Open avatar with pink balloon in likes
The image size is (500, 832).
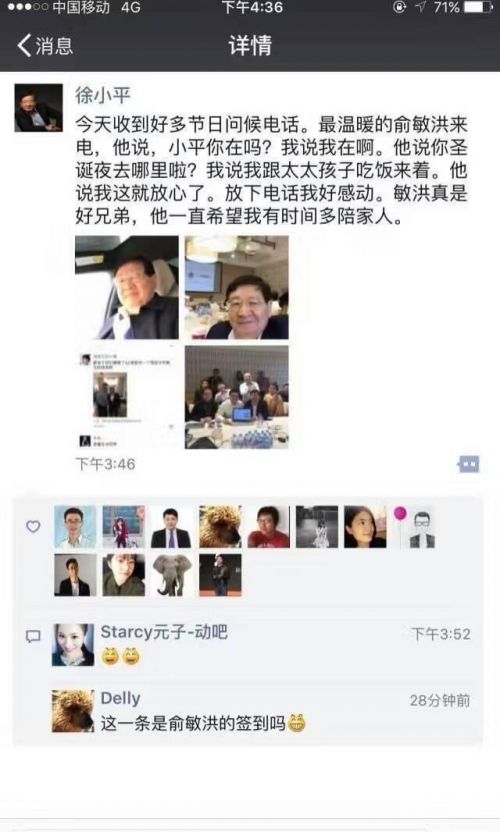point(413,527)
